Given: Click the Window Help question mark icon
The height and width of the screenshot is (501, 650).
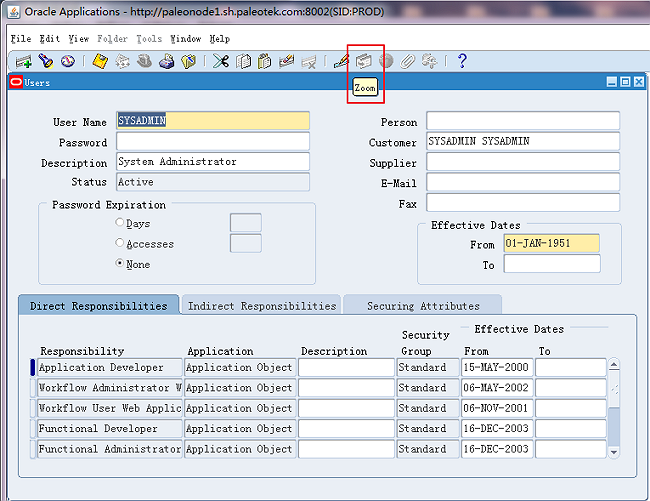Looking at the screenshot, I should tap(462, 61).
